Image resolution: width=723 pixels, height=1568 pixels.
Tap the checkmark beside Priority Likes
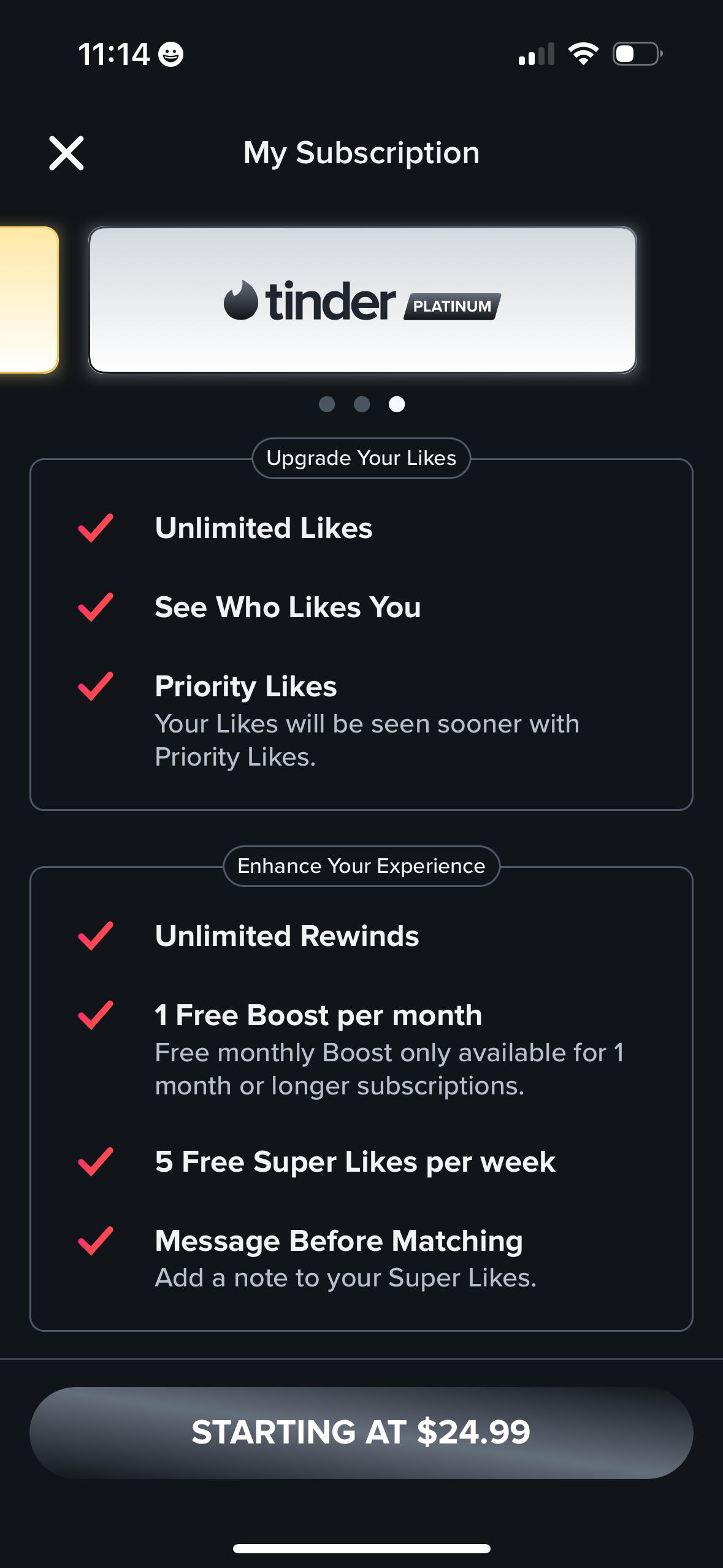point(96,686)
